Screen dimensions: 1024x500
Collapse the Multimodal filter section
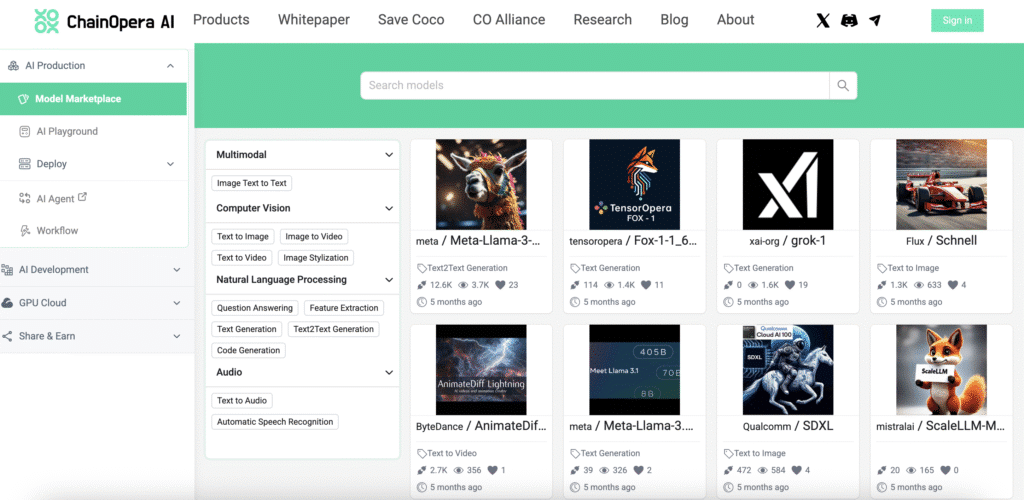point(389,155)
